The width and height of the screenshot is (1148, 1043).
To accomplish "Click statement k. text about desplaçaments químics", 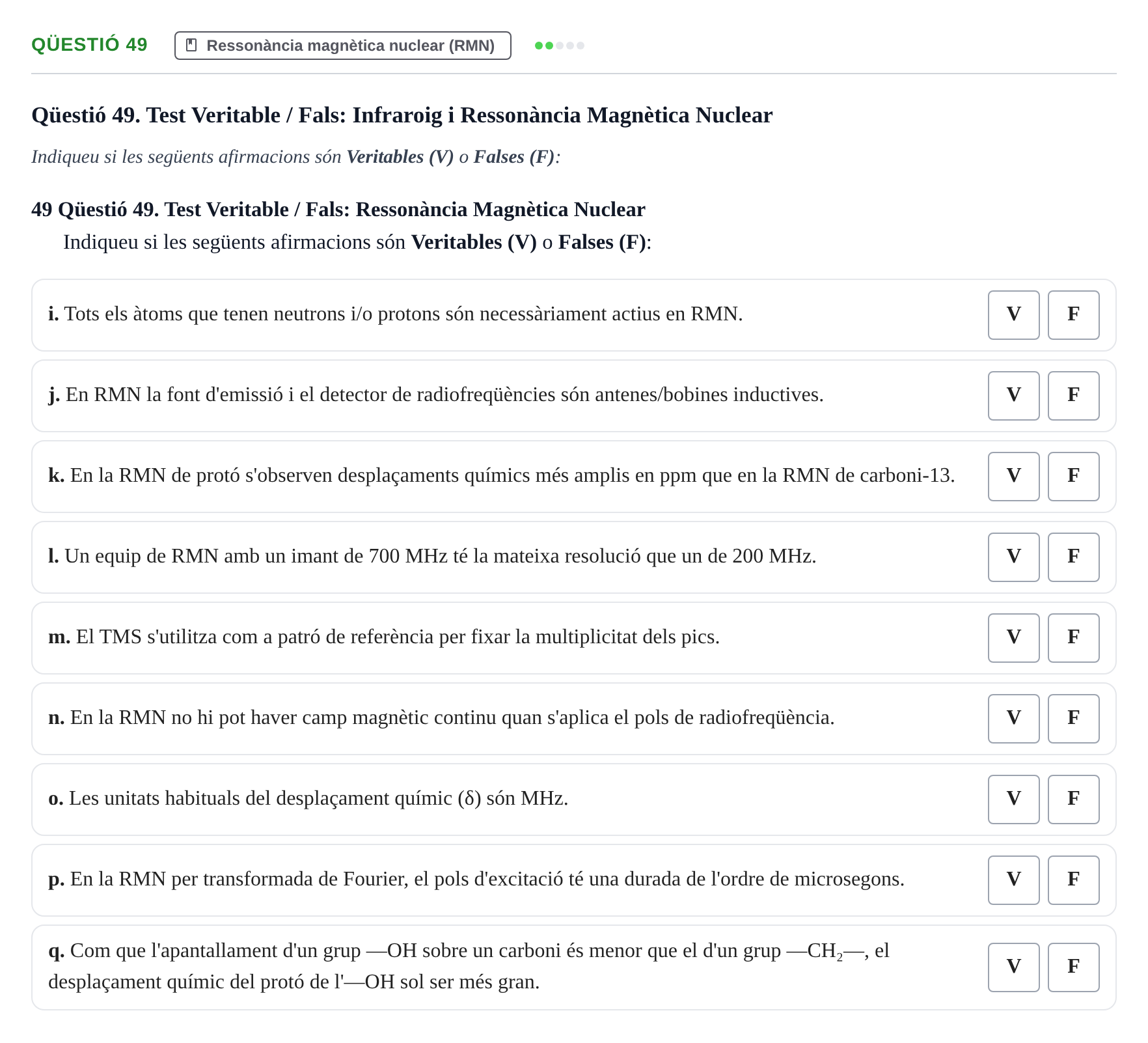I will [502, 476].
